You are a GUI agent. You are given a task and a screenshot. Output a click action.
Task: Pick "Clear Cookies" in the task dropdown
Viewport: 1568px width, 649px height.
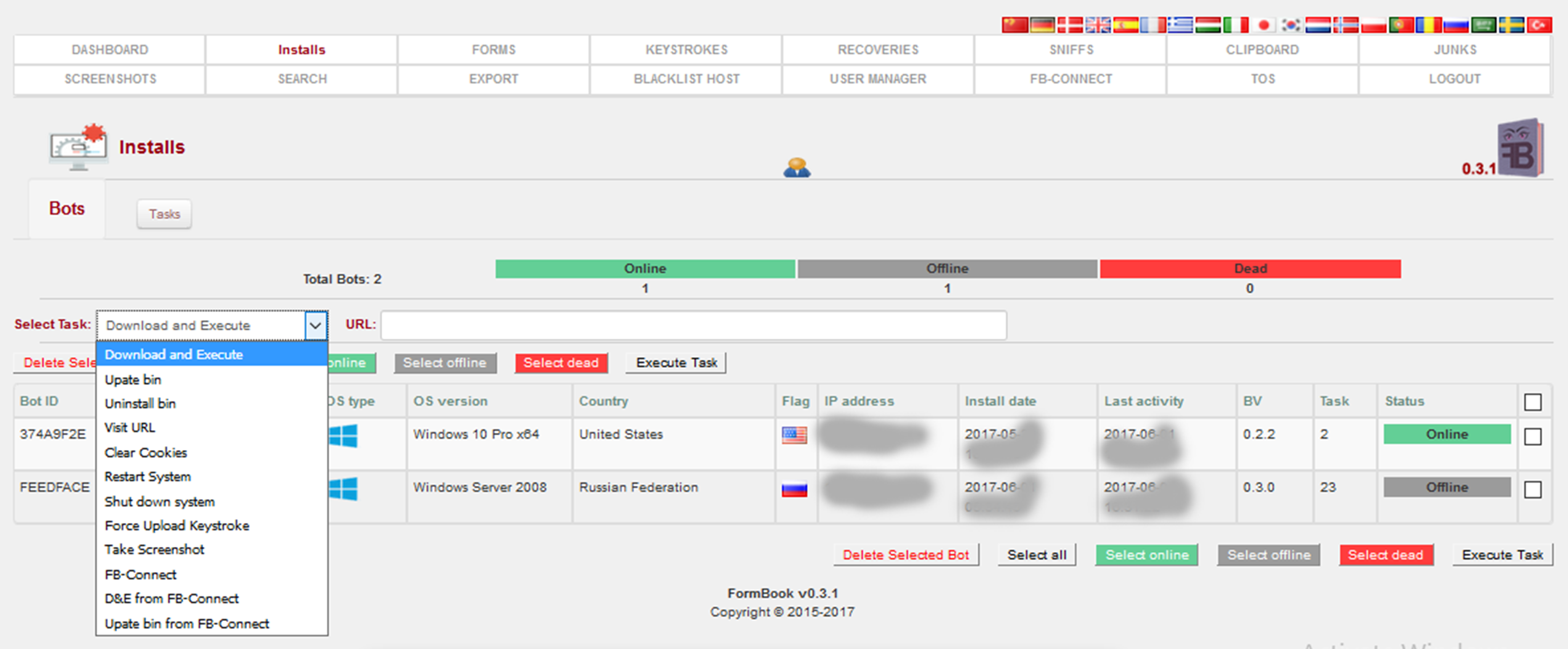tap(212, 452)
